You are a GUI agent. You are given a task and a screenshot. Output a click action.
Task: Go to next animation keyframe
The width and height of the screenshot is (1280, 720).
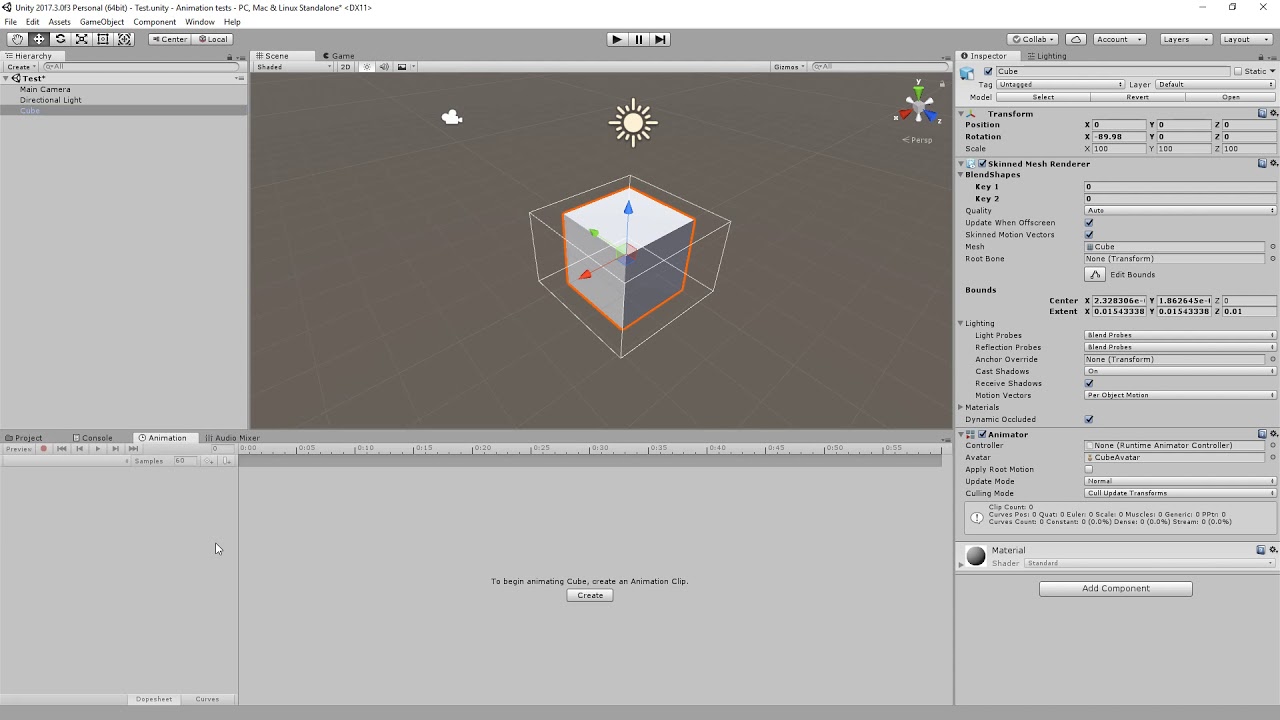coord(115,449)
